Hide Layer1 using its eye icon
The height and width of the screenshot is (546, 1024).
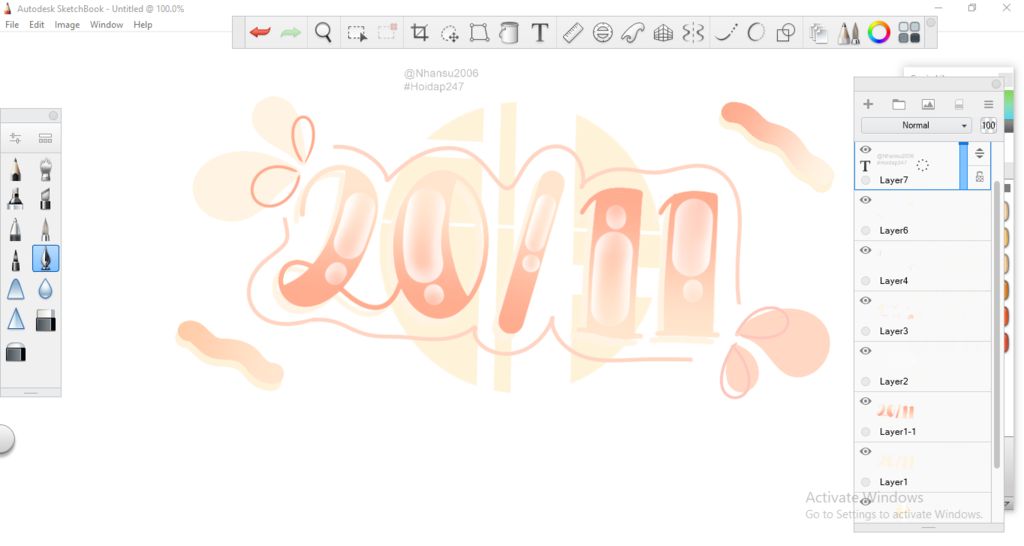865,451
